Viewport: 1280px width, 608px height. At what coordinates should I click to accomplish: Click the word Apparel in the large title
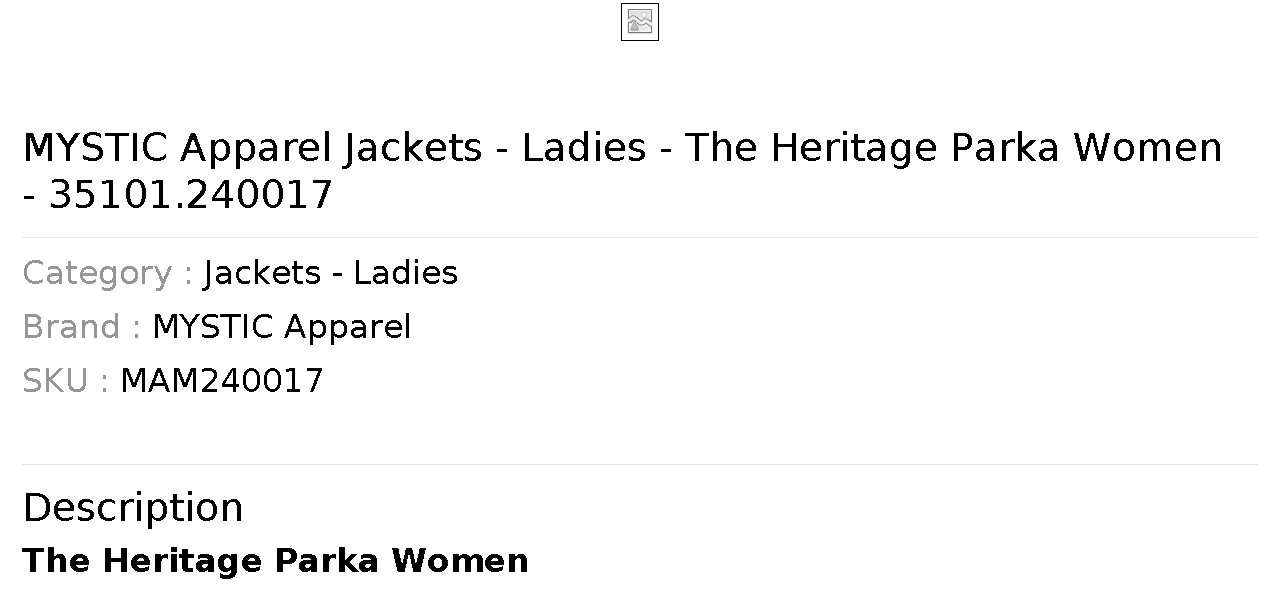[x=255, y=148]
